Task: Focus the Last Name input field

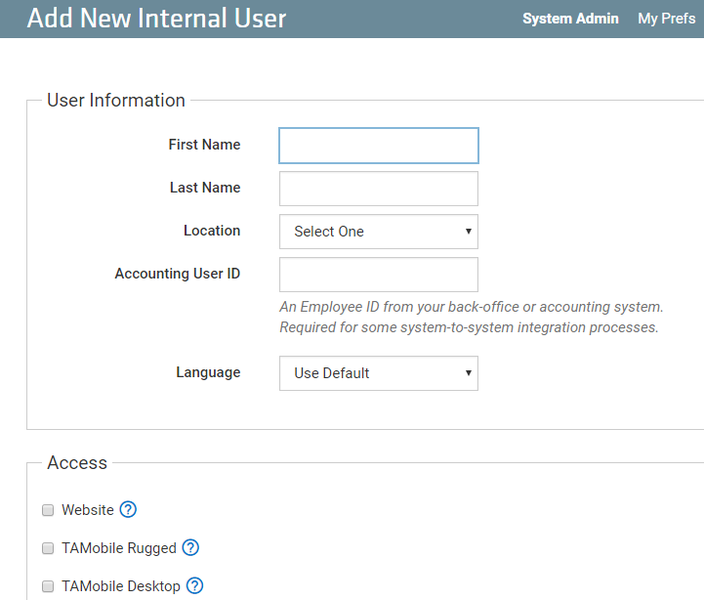Action: (378, 189)
